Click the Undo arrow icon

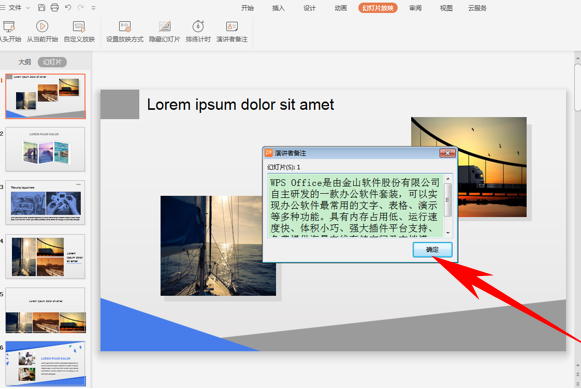coord(68,7)
